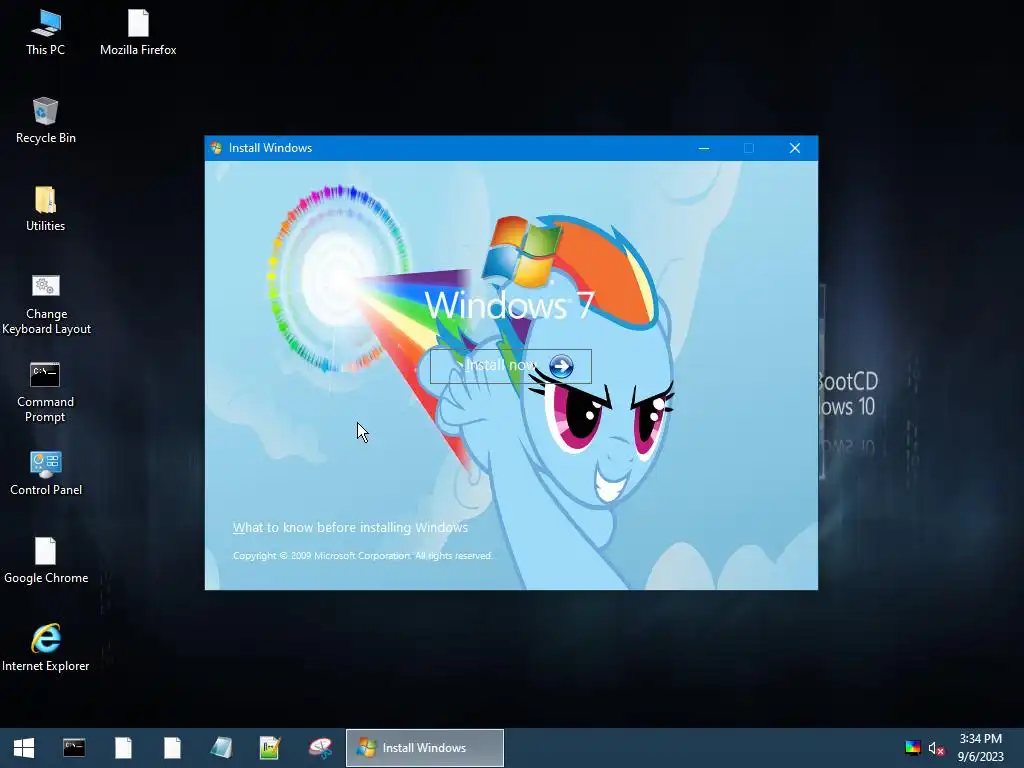
Task: Click Install Windows taskbar button
Action: (x=424, y=748)
